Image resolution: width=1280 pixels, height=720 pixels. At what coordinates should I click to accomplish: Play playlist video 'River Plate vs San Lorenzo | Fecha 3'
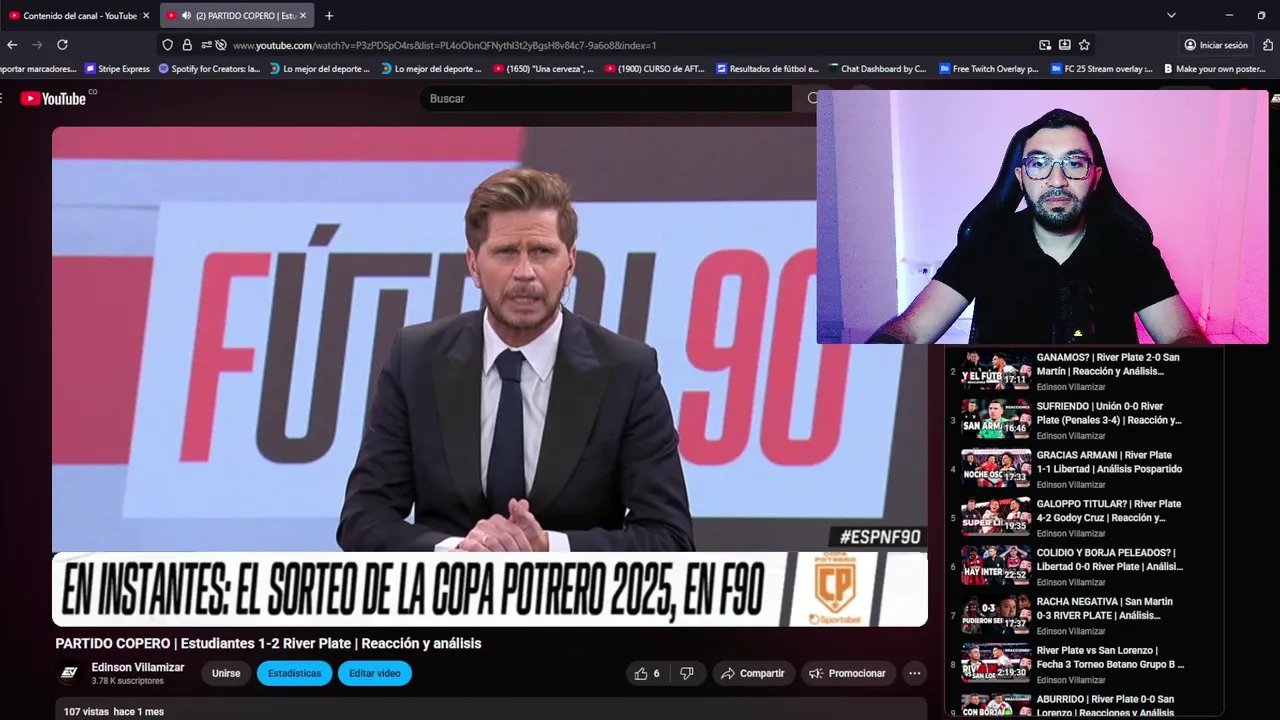[x=1110, y=657]
